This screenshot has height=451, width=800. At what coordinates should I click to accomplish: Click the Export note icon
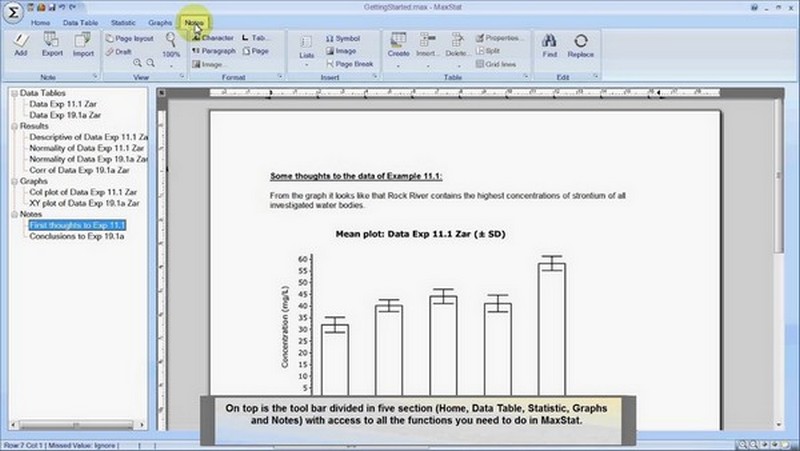52,40
